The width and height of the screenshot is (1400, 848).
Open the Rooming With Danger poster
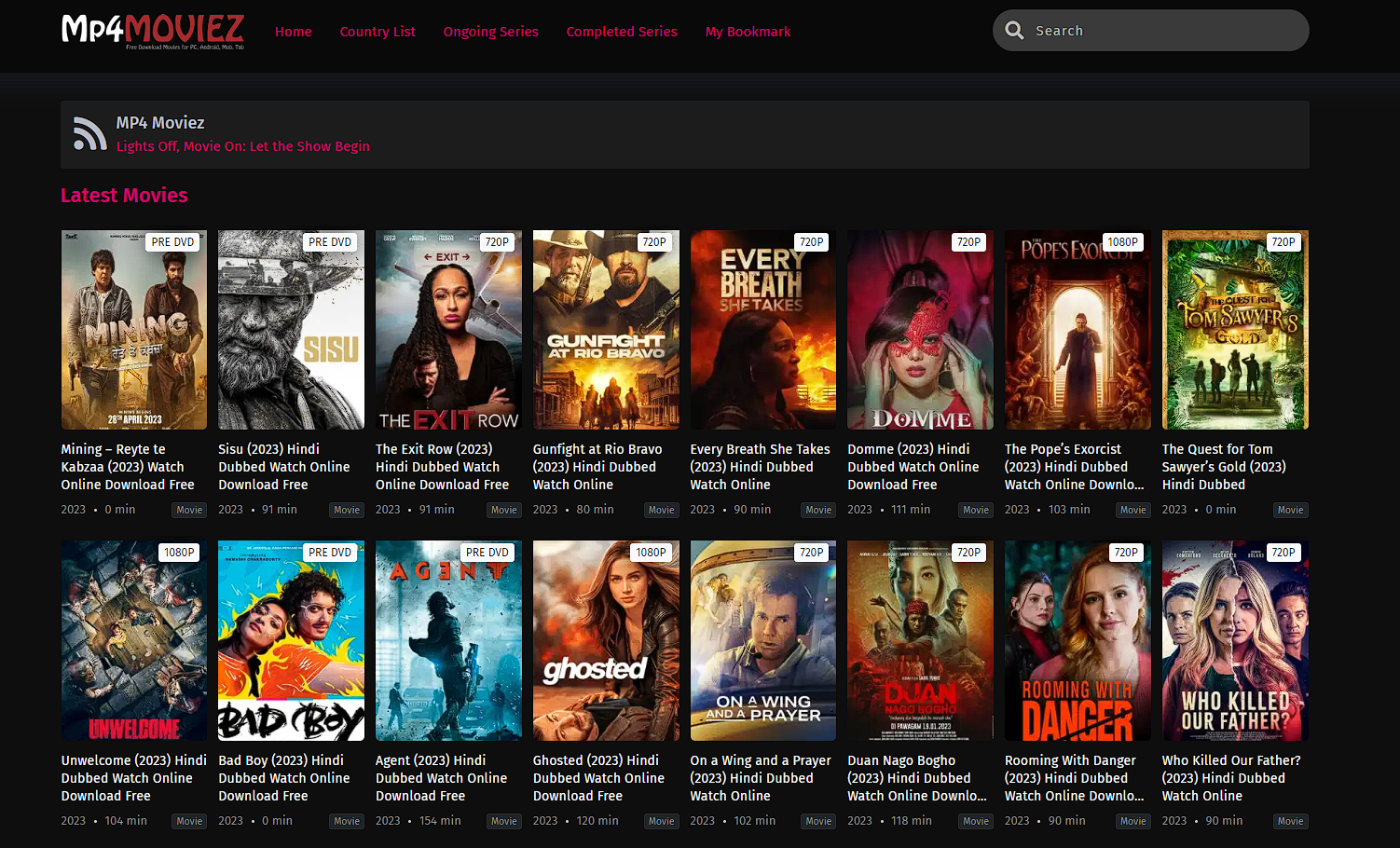(x=1077, y=641)
